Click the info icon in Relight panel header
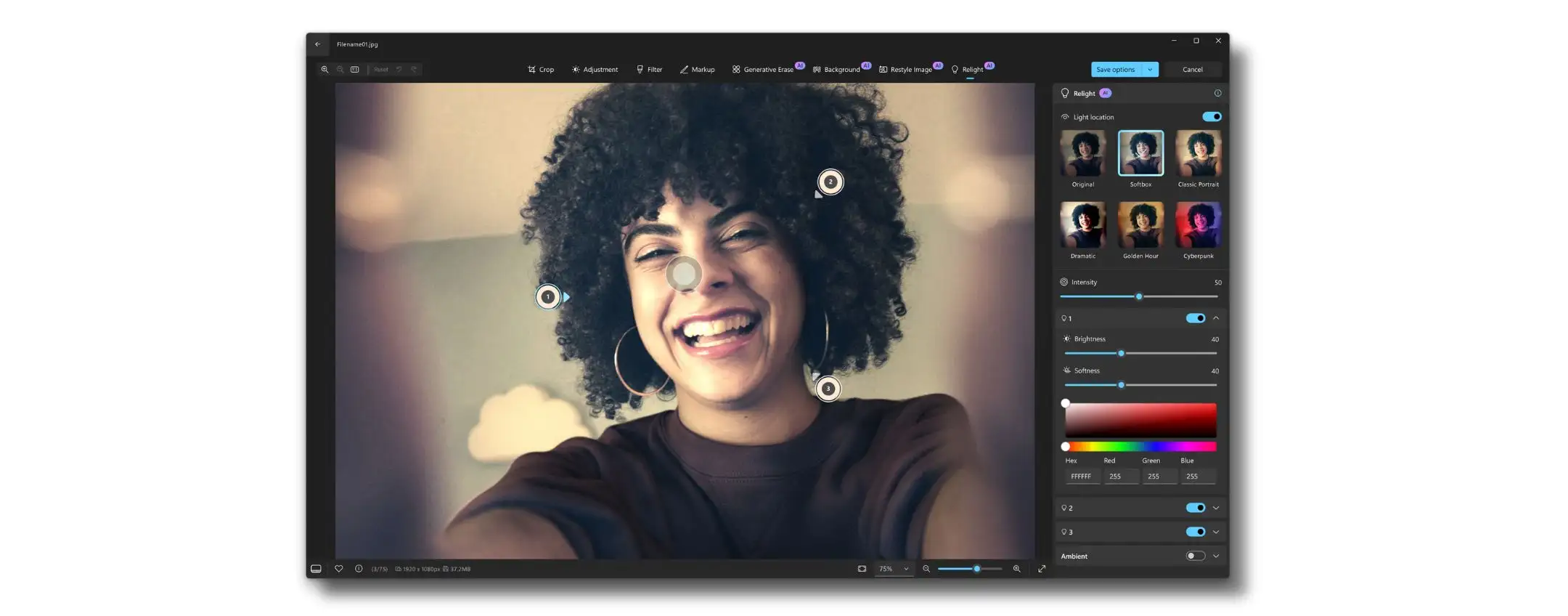This screenshot has height=616, width=1568. click(1217, 93)
